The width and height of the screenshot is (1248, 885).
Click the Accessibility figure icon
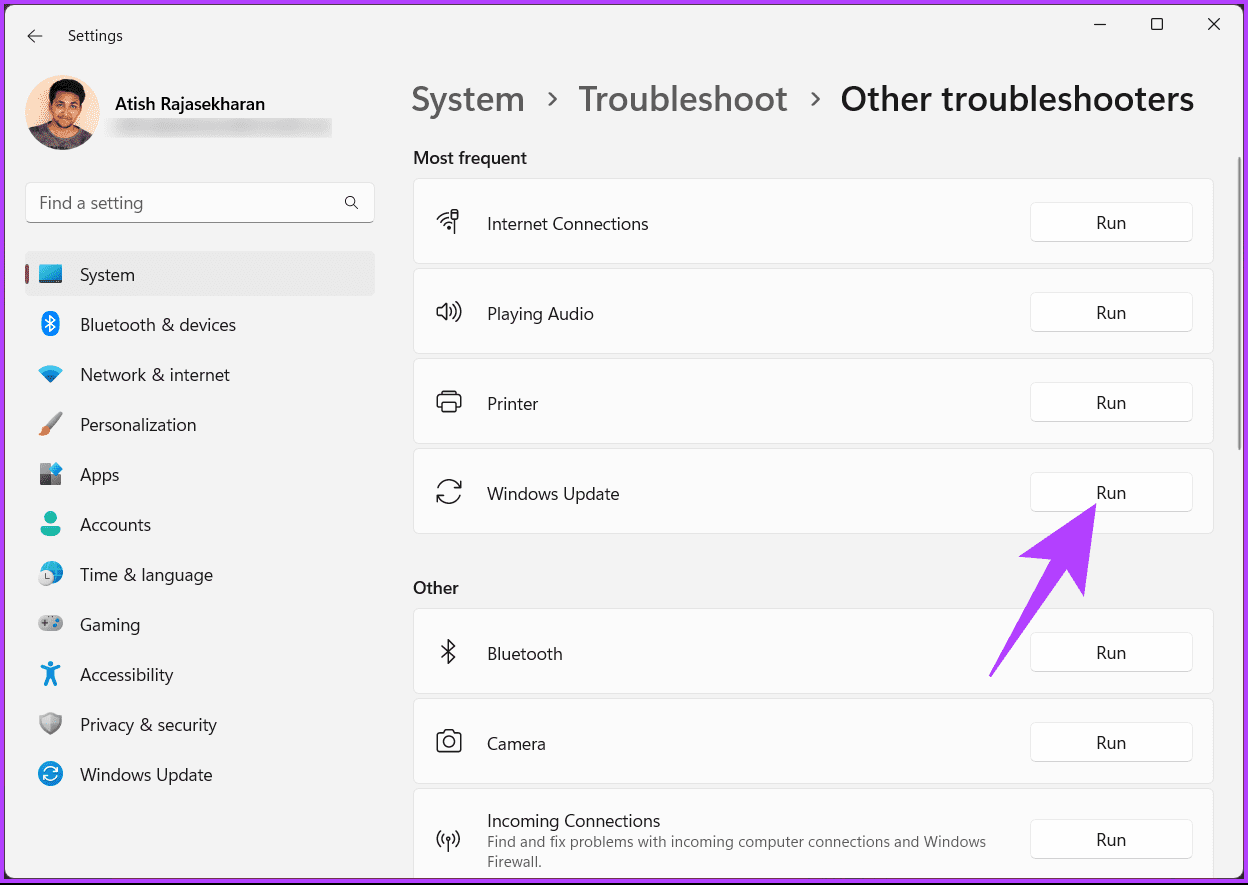click(x=50, y=674)
